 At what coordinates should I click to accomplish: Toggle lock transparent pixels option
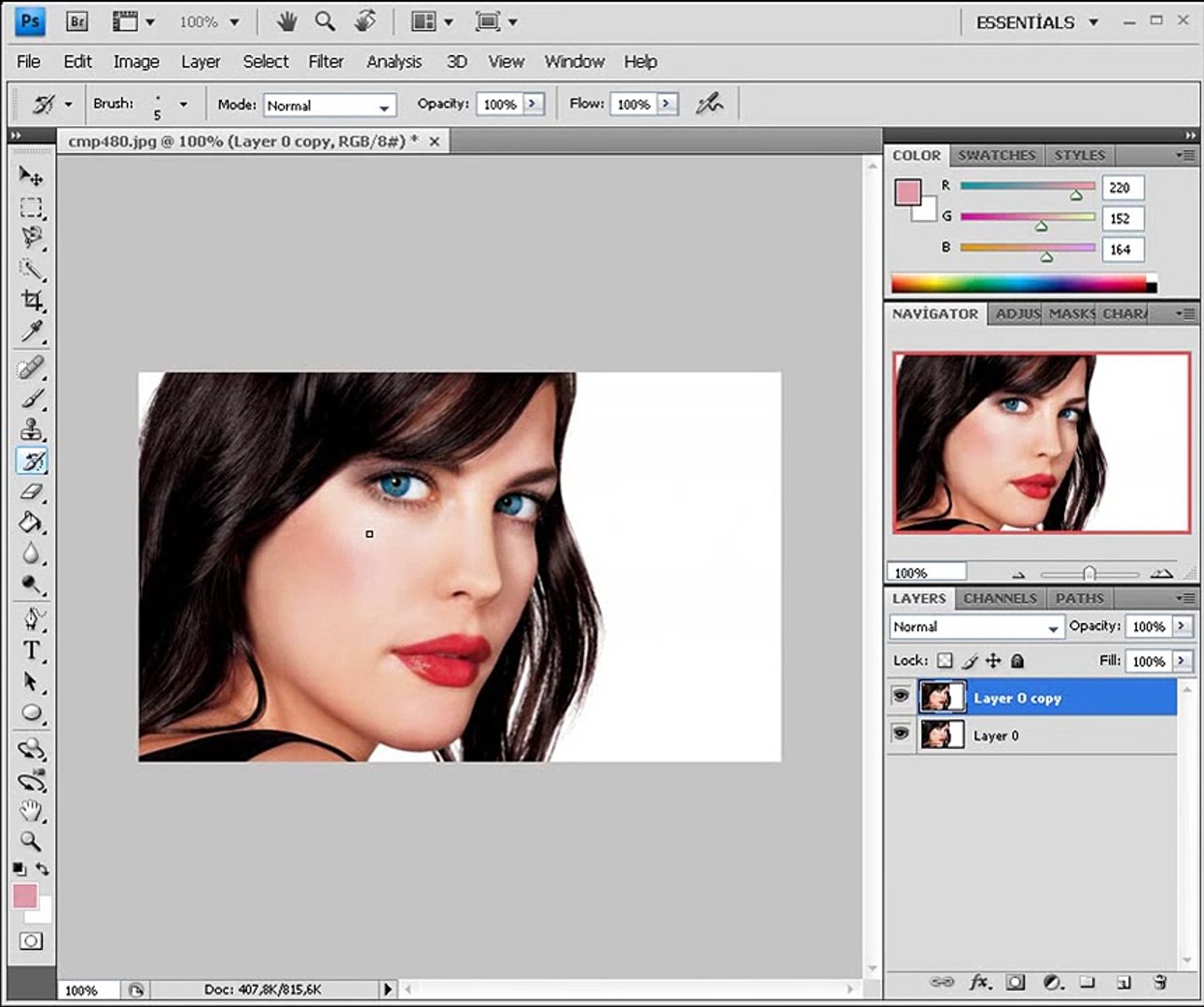point(945,660)
